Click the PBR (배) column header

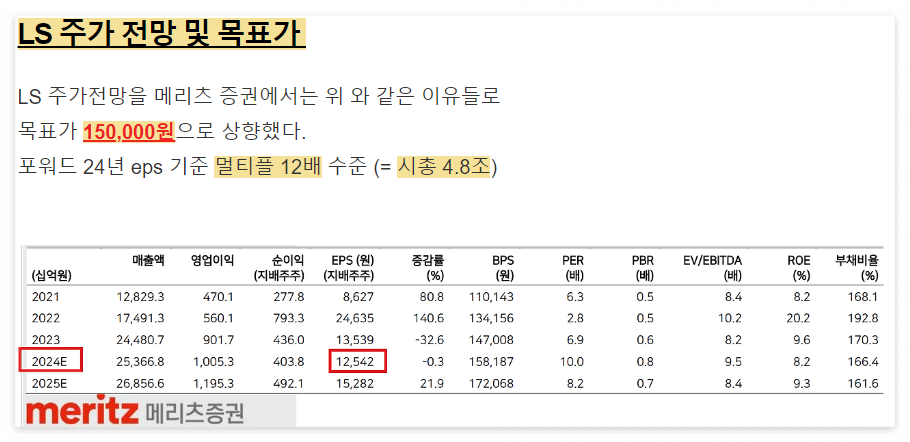[642, 268]
